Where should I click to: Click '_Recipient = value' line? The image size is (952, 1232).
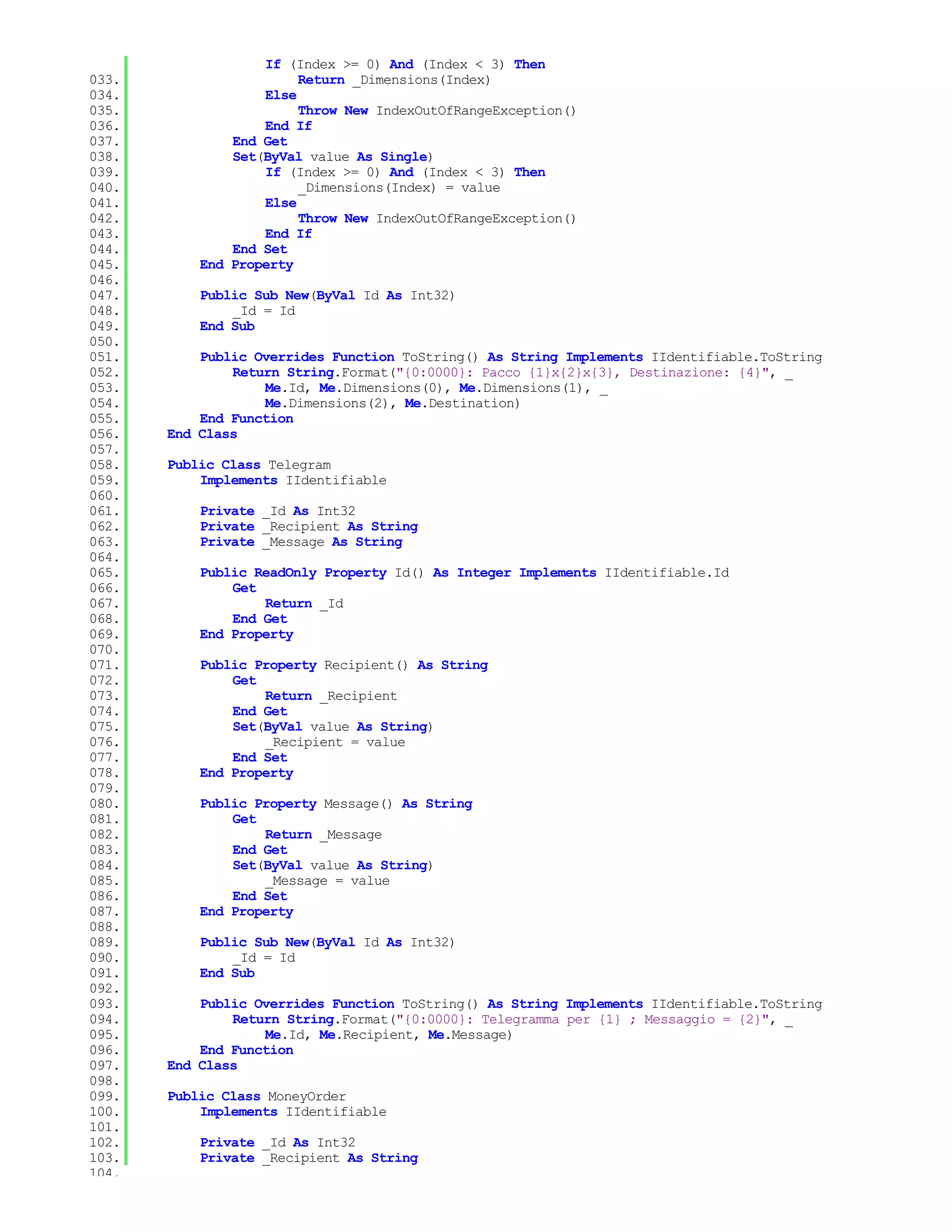coord(335,742)
